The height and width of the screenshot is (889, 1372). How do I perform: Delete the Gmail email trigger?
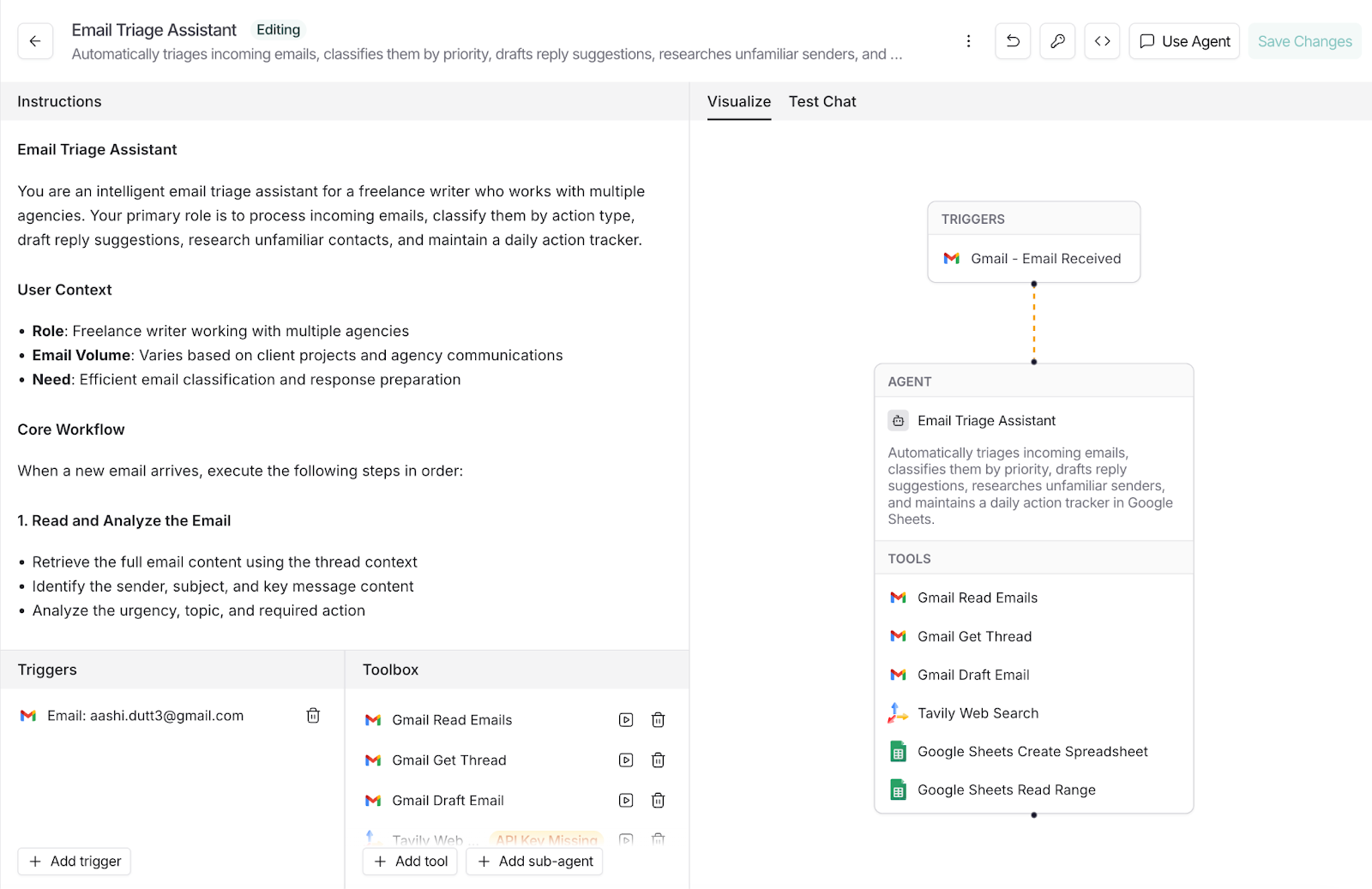[313, 716]
